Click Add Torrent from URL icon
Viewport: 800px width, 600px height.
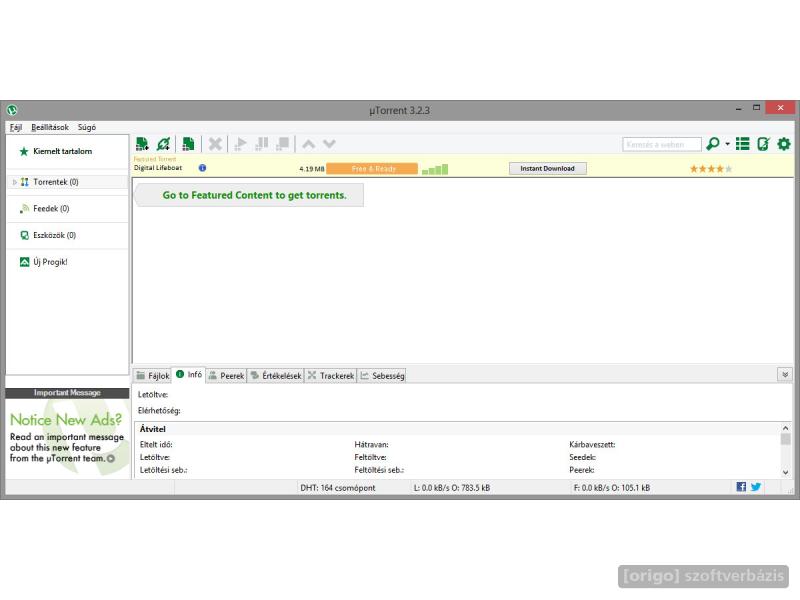[163, 144]
